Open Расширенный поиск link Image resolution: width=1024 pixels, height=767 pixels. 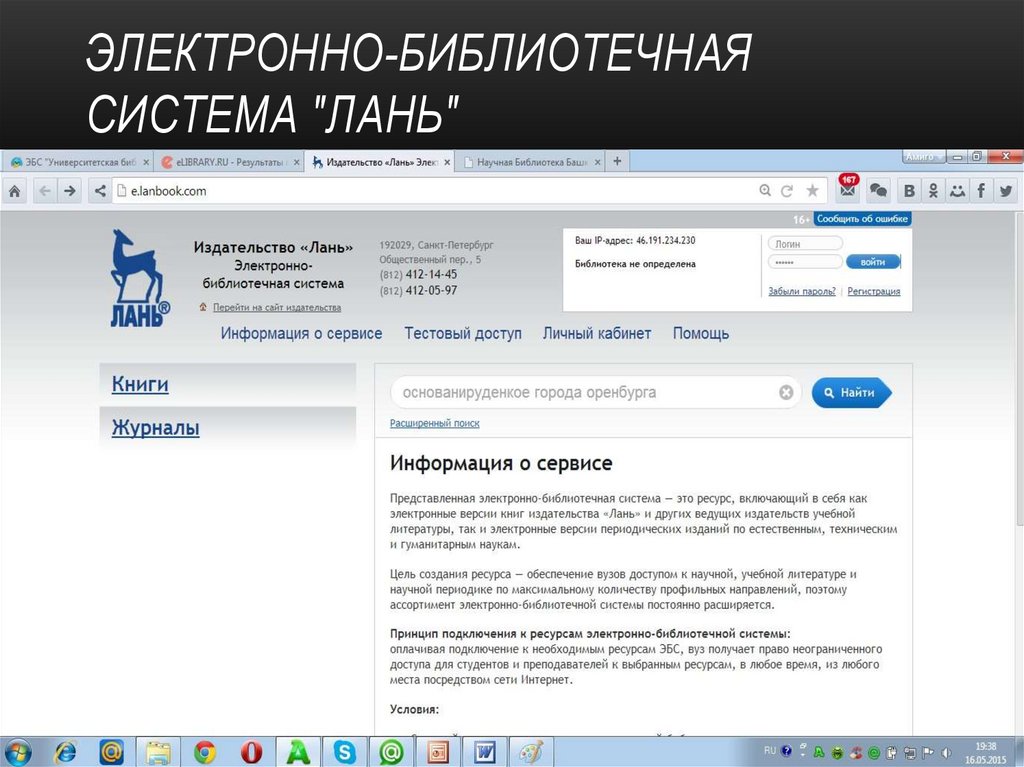coord(434,423)
